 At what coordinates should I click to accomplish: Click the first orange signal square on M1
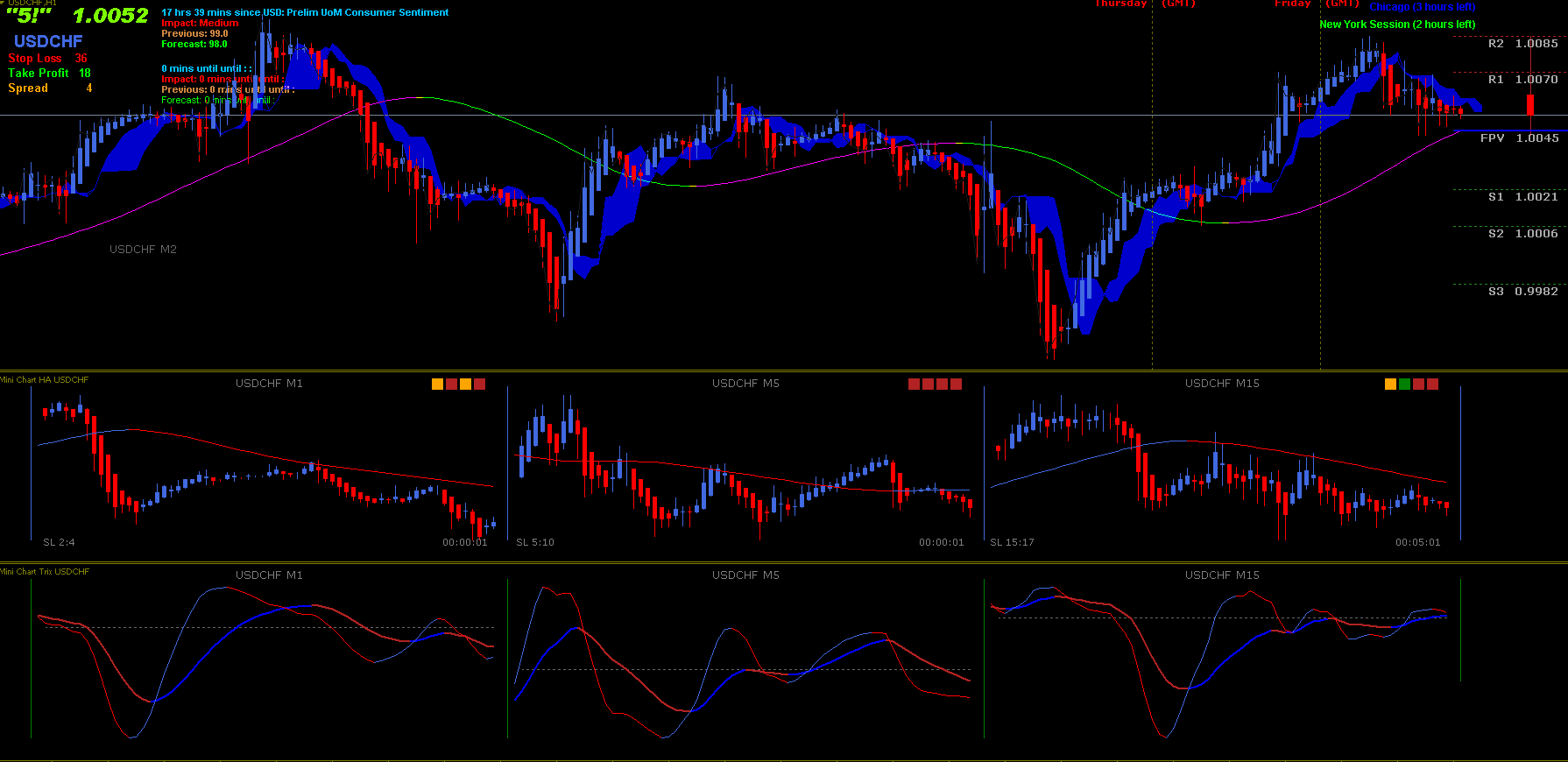pos(437,384)
